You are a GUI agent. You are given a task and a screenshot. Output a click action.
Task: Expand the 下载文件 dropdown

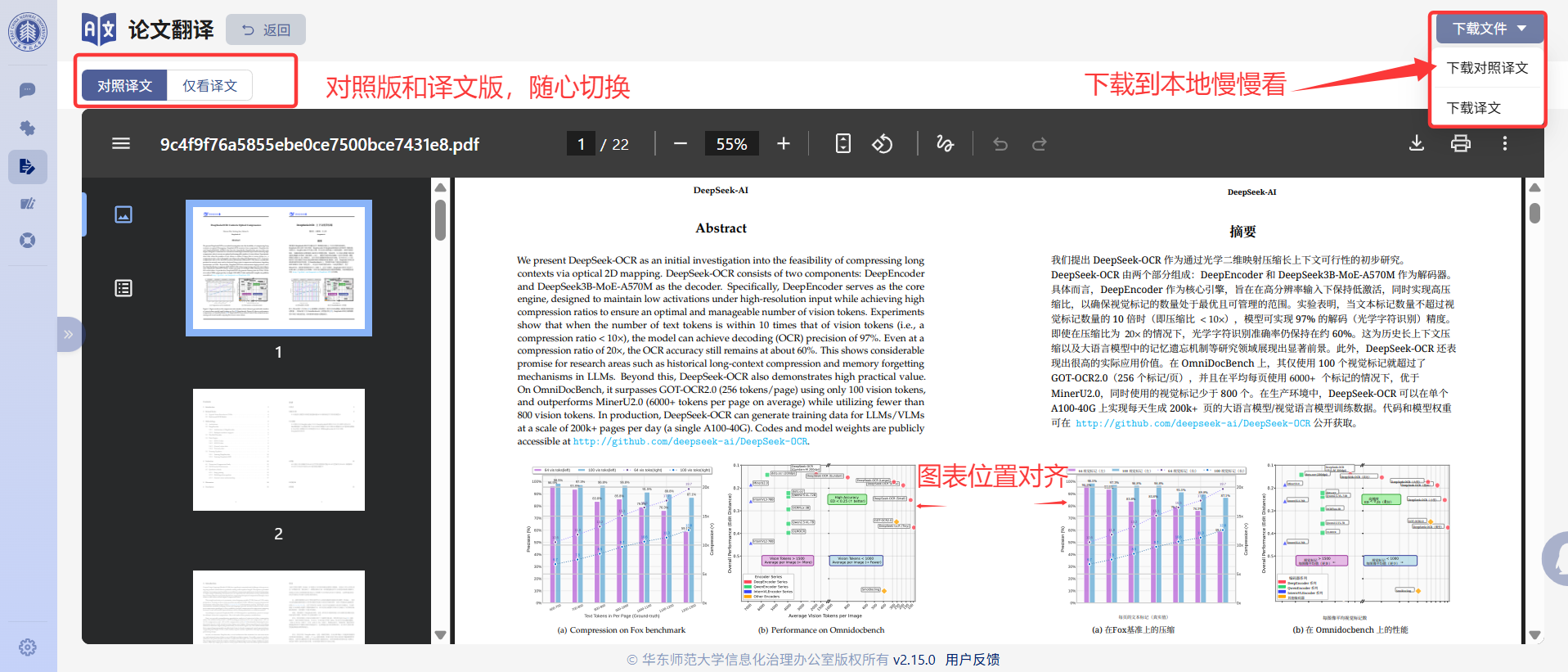tap(1489, 29)
